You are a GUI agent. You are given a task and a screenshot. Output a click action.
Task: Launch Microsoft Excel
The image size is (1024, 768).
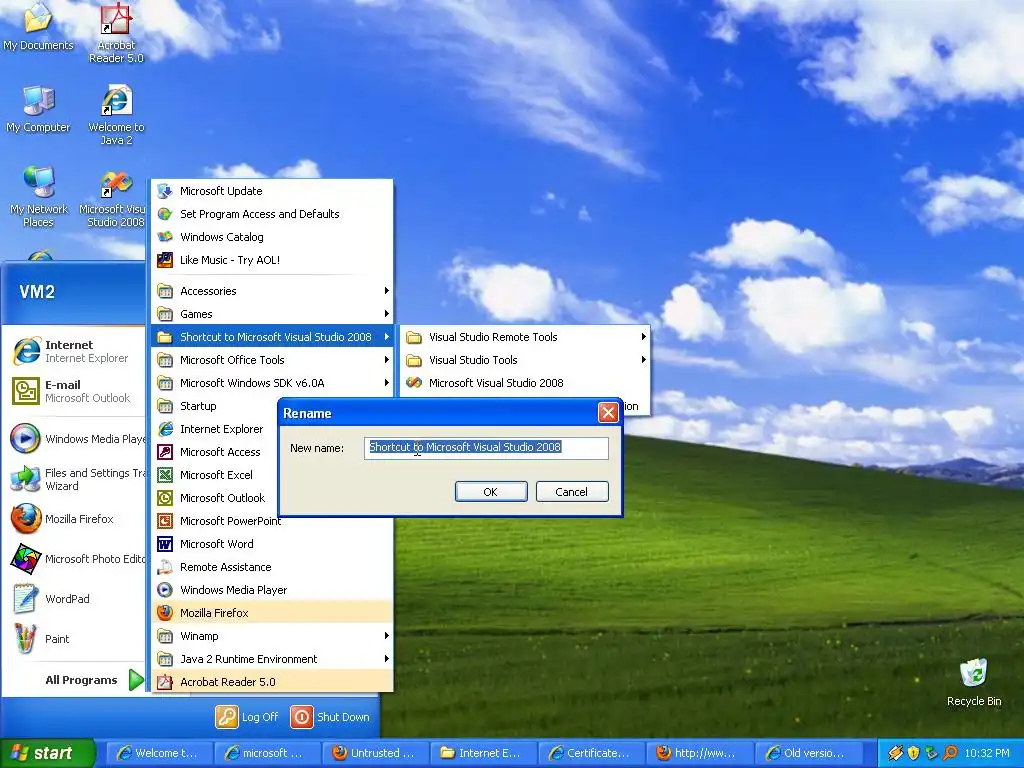pyautogui.click(x=216, y=475)
